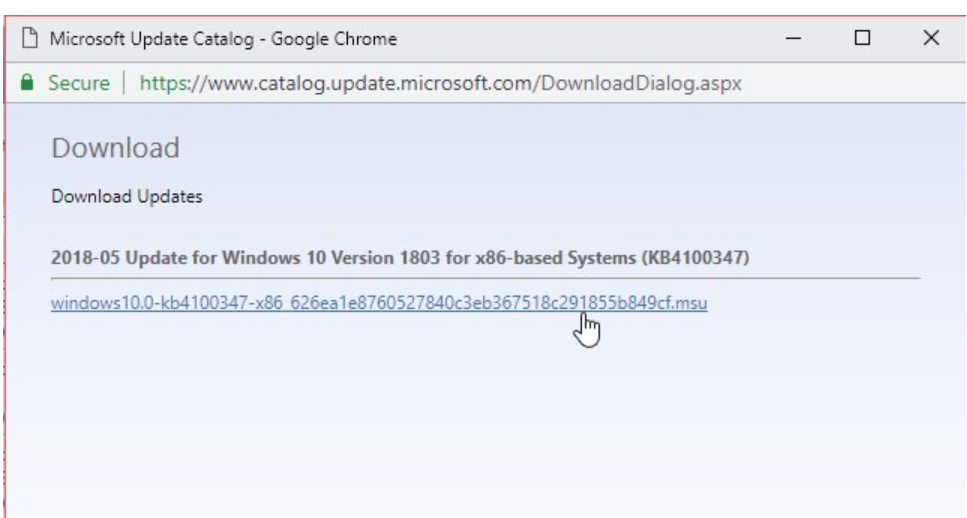Click the '2018-05 Update for Windows 10 Version 1803' title

[x=400, y=257]
